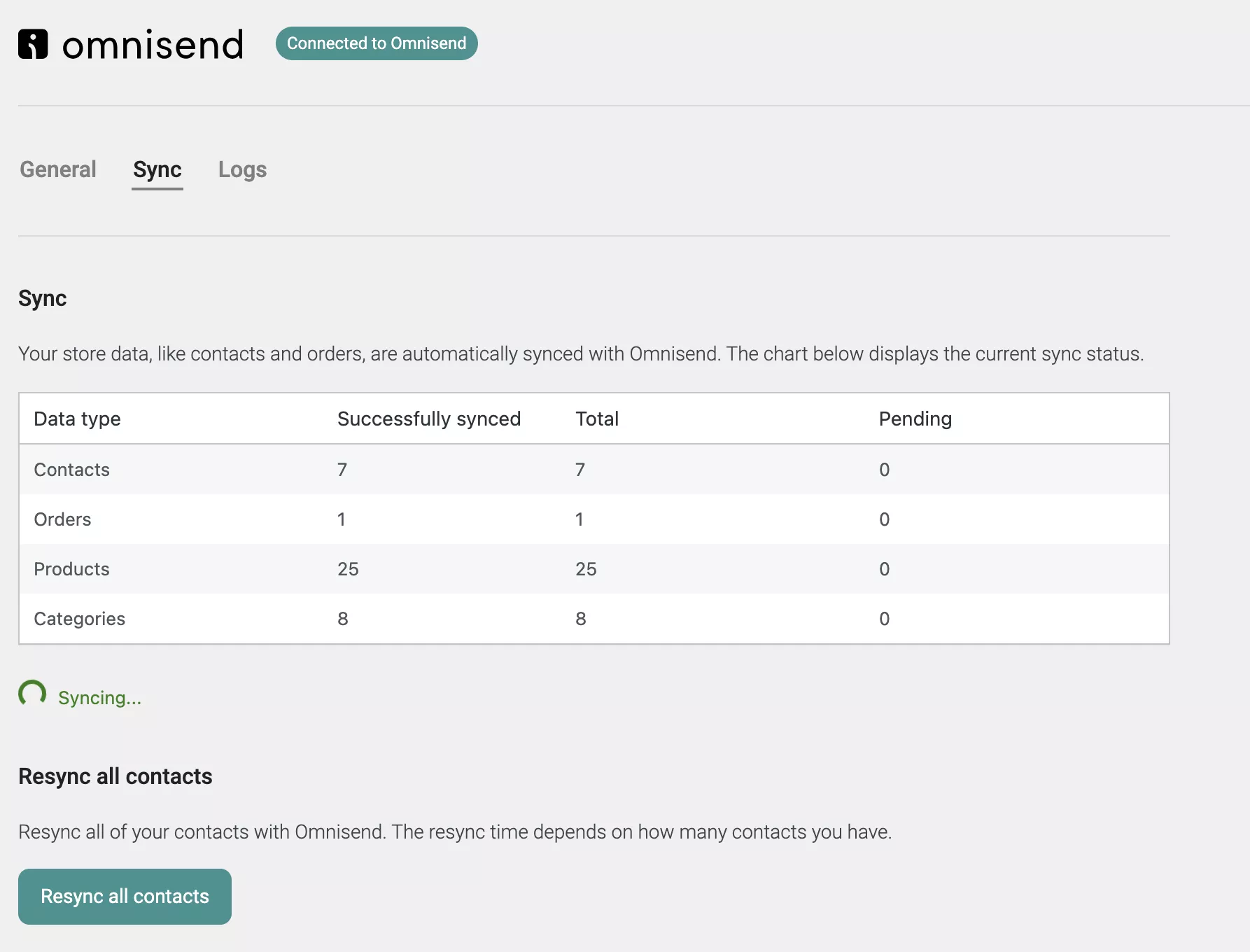Click the Omnisend logo icon
The width and height of the screenshot is (1250, 952).
coord(33,44)
